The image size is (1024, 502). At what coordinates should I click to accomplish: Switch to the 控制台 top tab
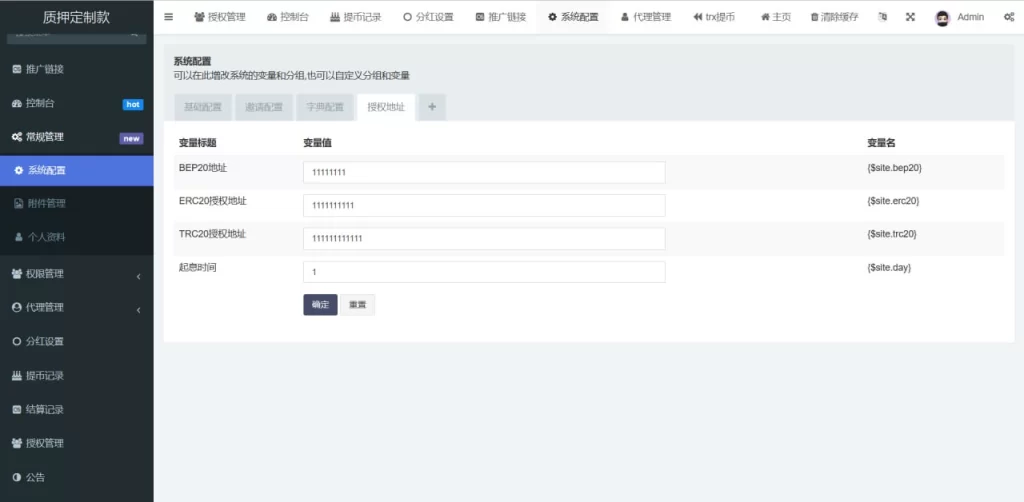tap(288, 17)
